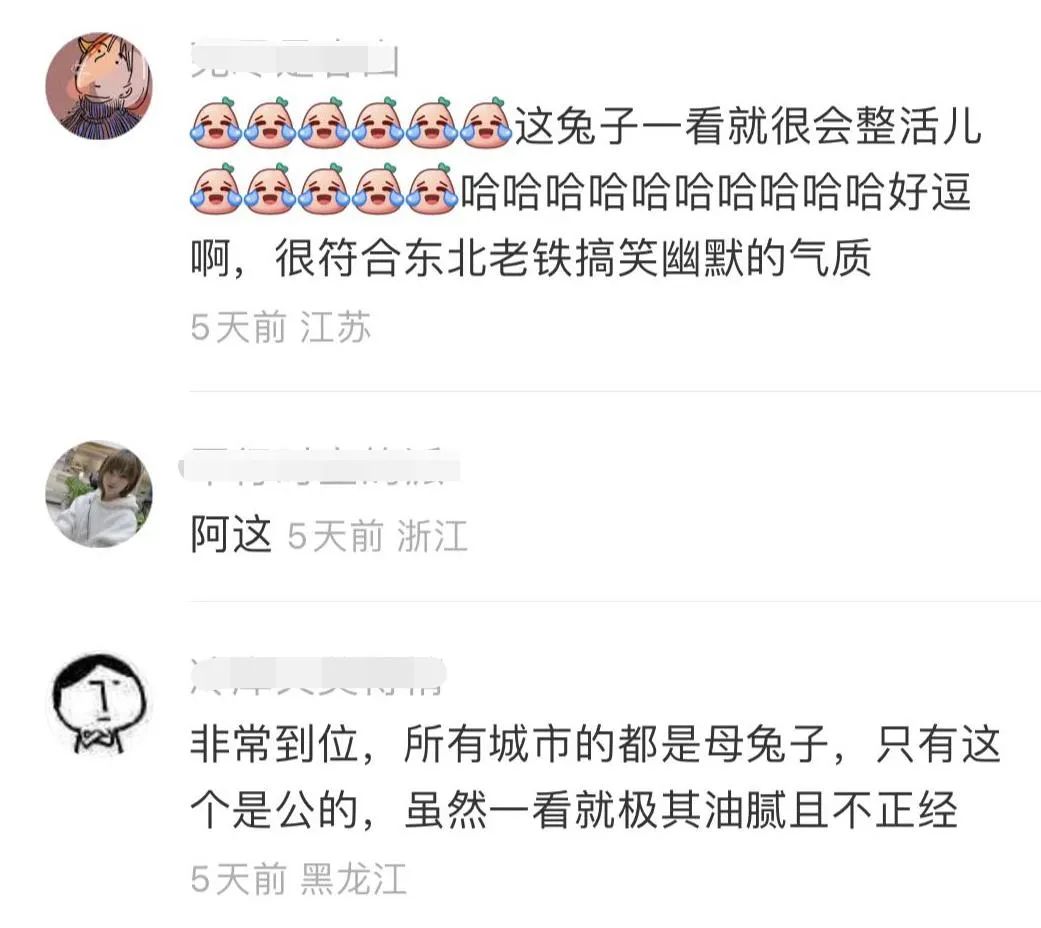The height and width of the screenshot is (928, 1041).
Task: Tap the third crying-laughing emoji on the first line
Action: click(324, 123)
